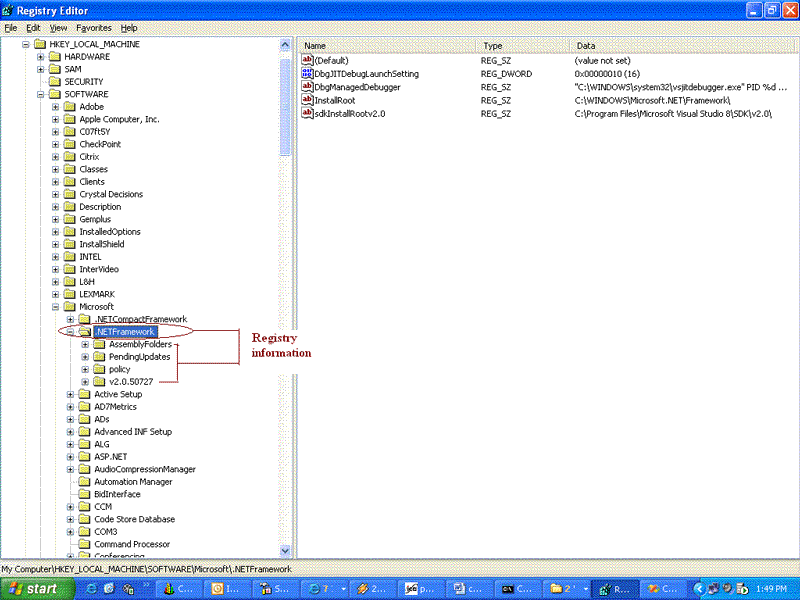Expand the ASP.NET key
The height and width of the screenshot is (600, 800).
tap(70, 457)
